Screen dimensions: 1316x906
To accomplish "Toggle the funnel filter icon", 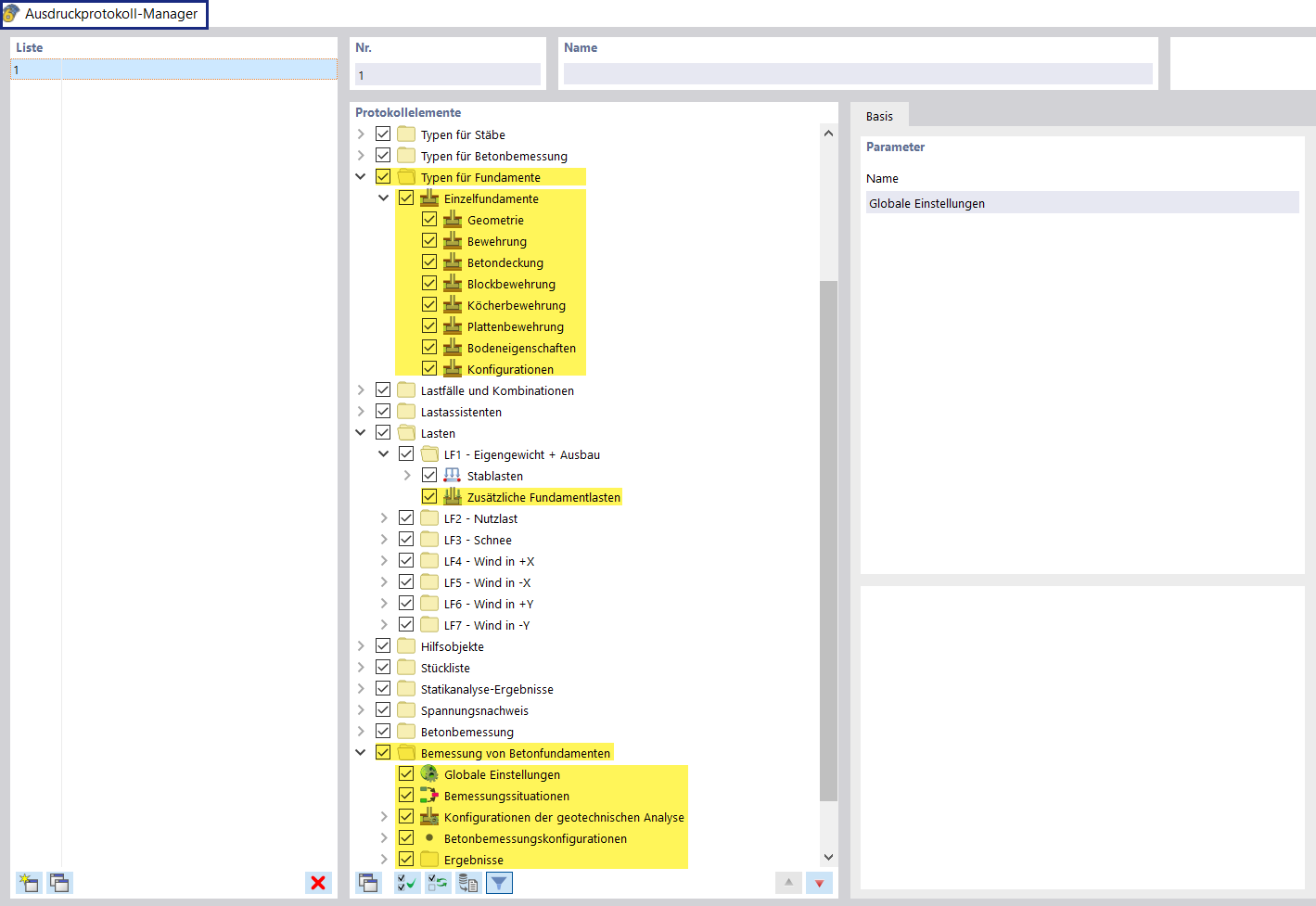I will [x=499, y=883].
